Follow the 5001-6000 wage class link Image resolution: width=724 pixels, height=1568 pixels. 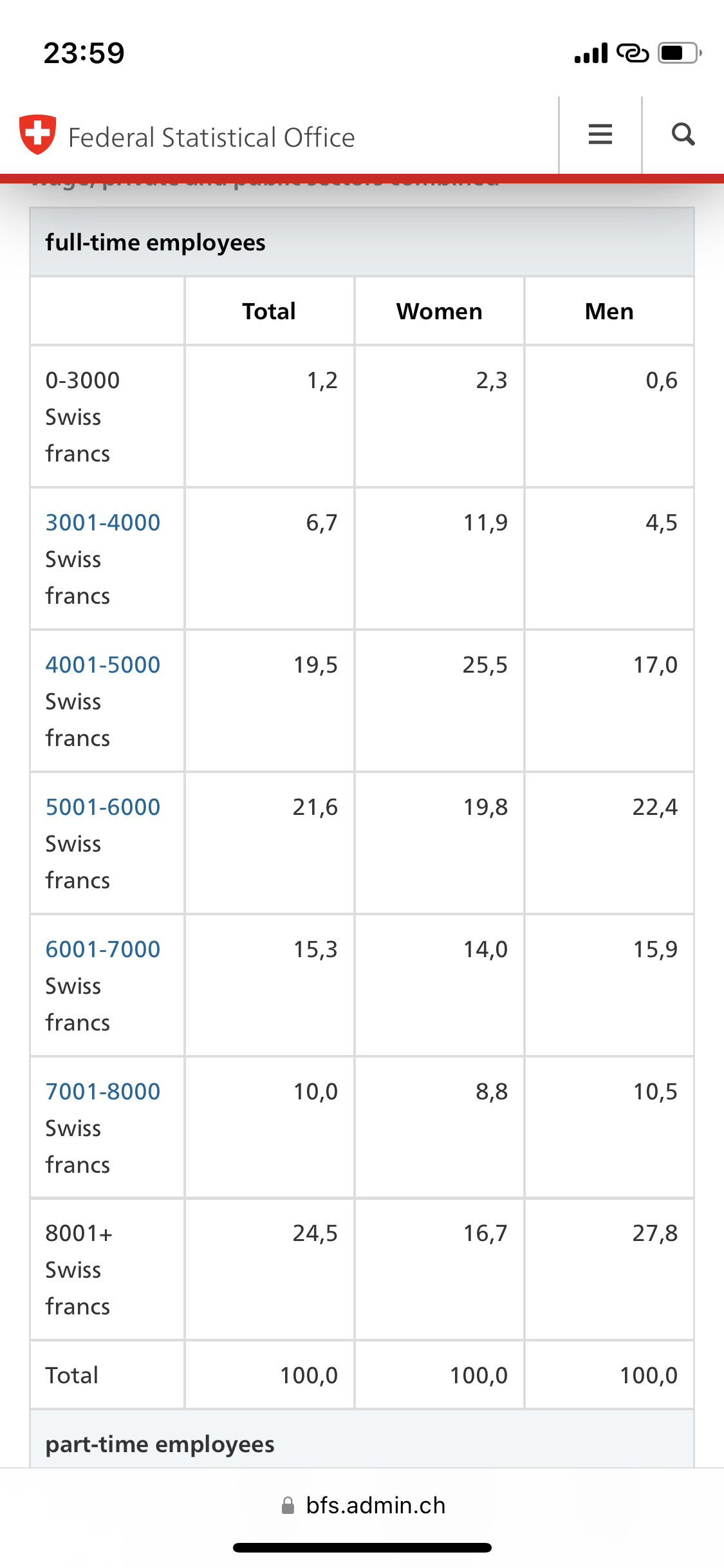[x=103, y=807]
